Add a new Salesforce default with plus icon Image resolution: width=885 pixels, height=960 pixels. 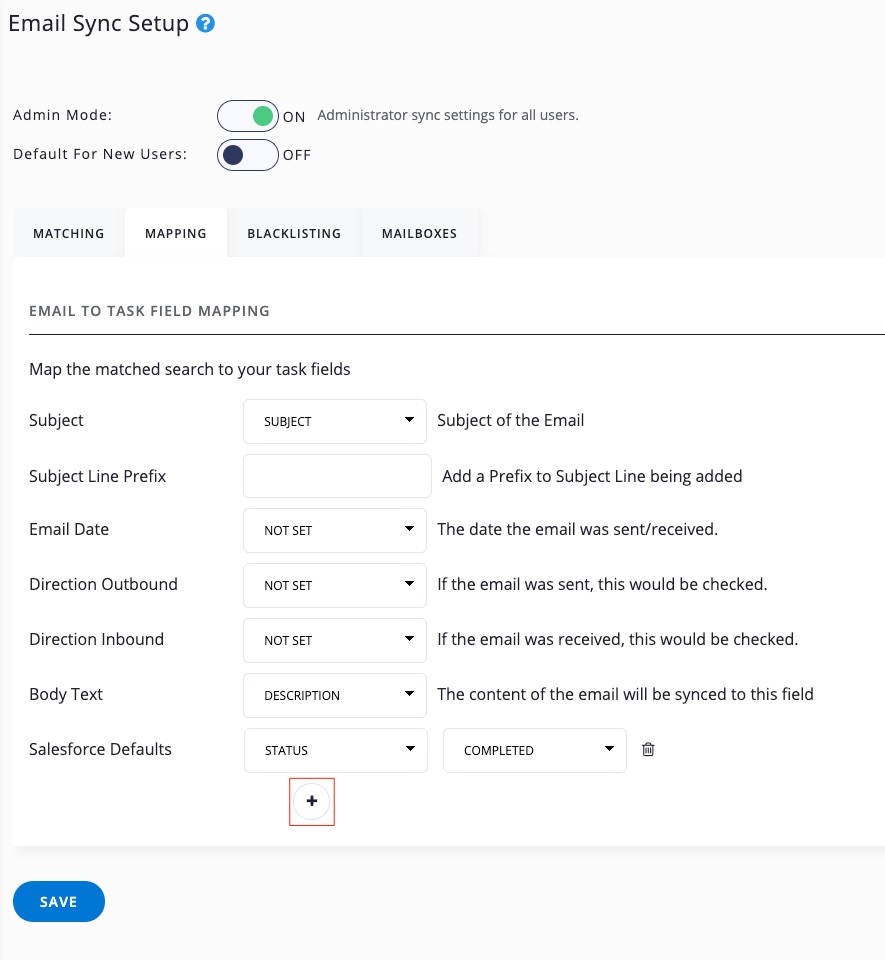pyautogui.click(x=312, y=801)
